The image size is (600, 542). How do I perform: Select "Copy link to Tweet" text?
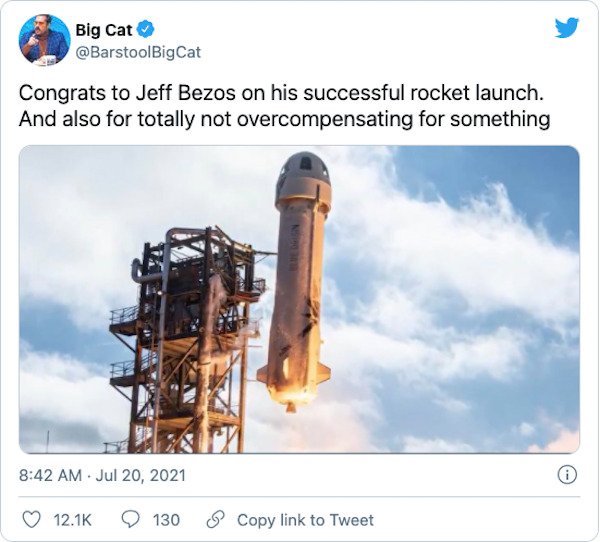click(305, 520)
